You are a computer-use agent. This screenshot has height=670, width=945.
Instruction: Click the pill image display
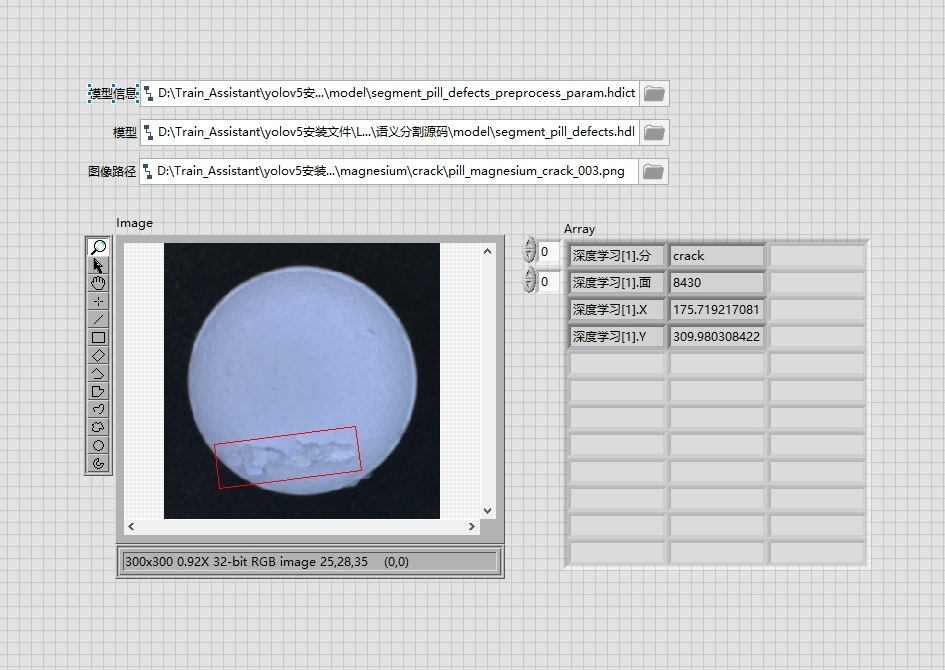tap(302, 381)
